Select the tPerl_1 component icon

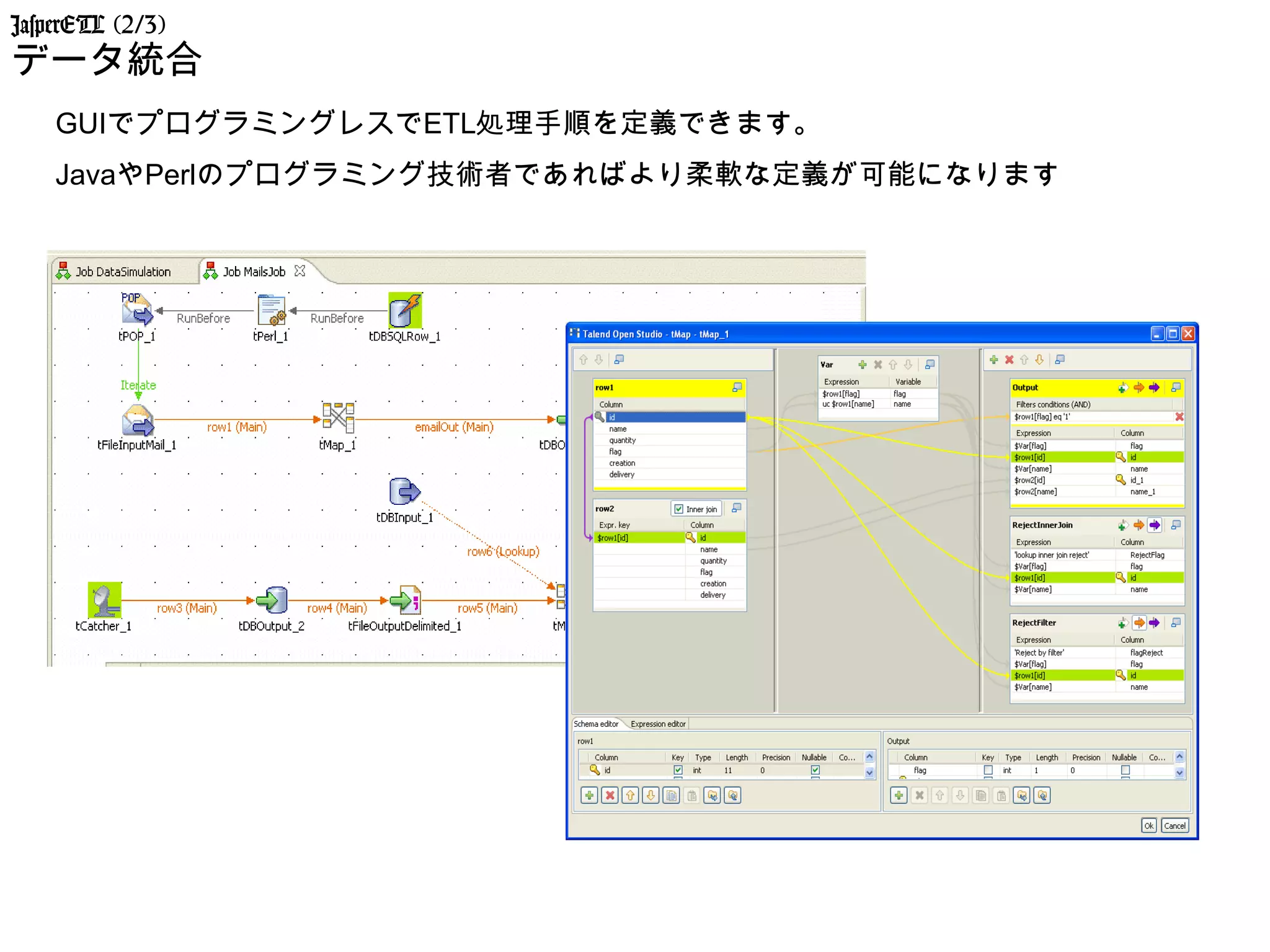coord(272,309)
